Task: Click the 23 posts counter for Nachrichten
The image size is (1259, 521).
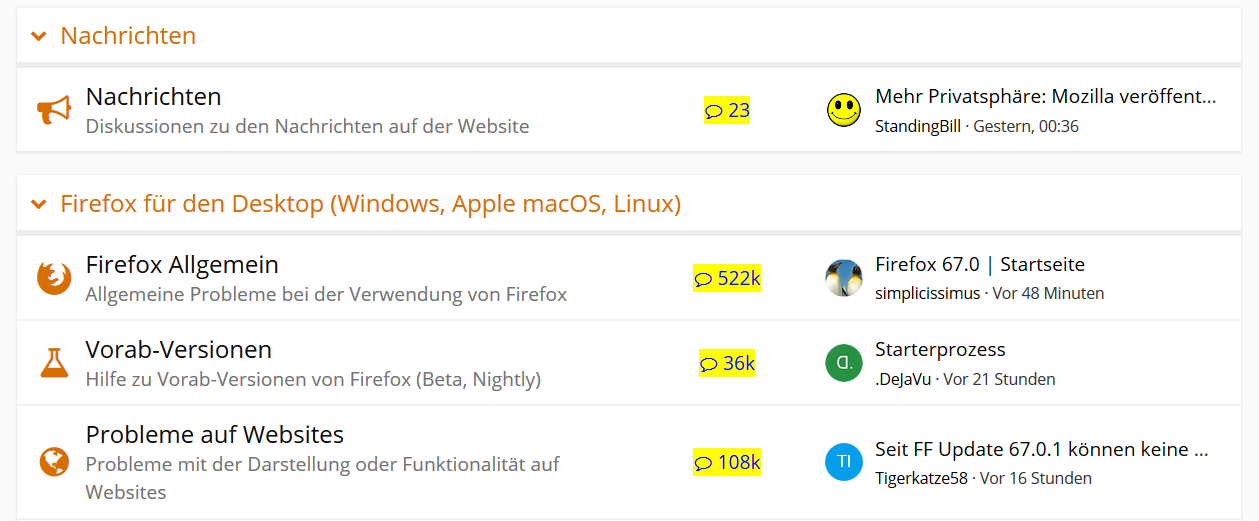Action: pyautogui.click(x=727, y=110)
